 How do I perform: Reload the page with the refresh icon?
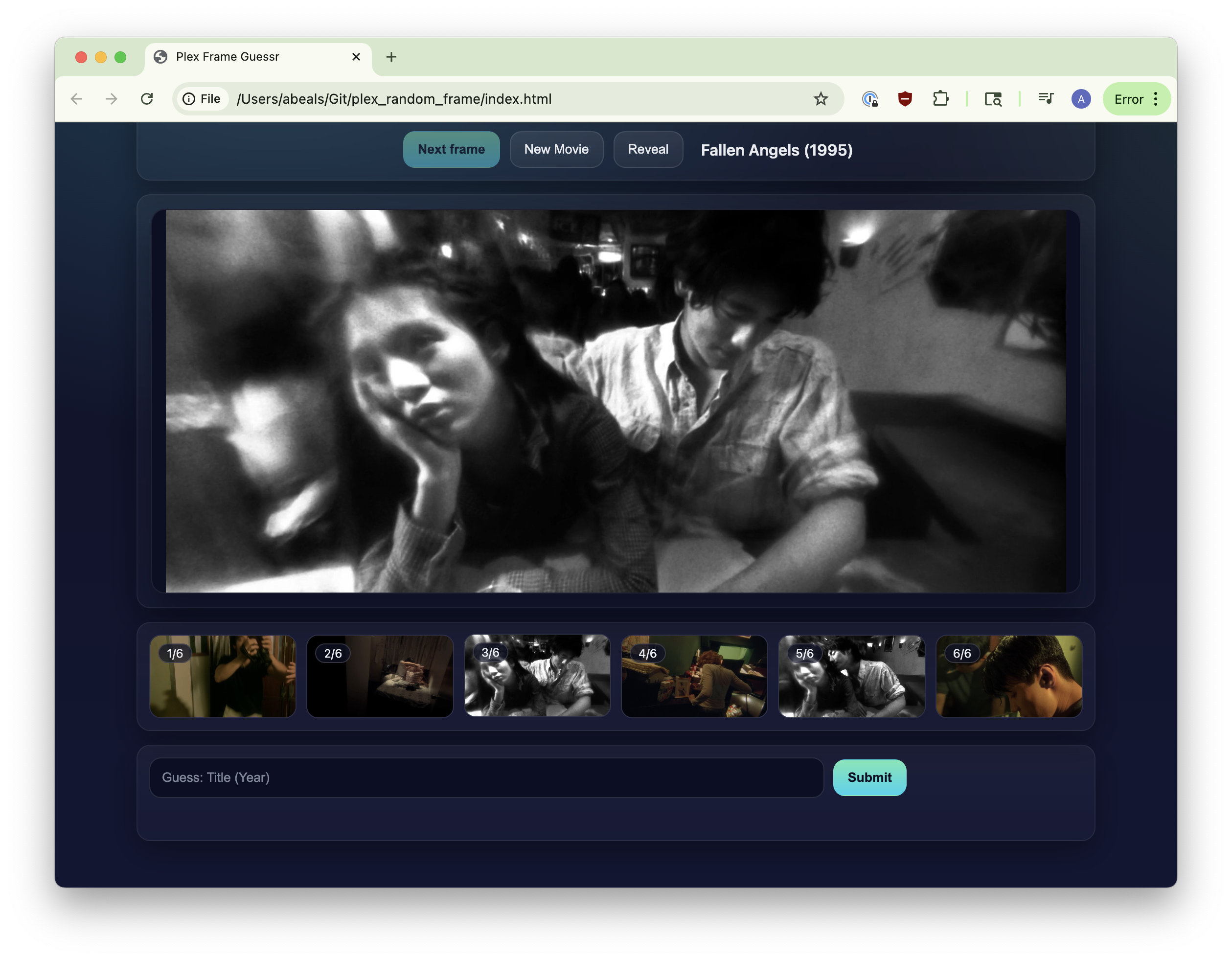pyautogui.click(x=147, y=99)
